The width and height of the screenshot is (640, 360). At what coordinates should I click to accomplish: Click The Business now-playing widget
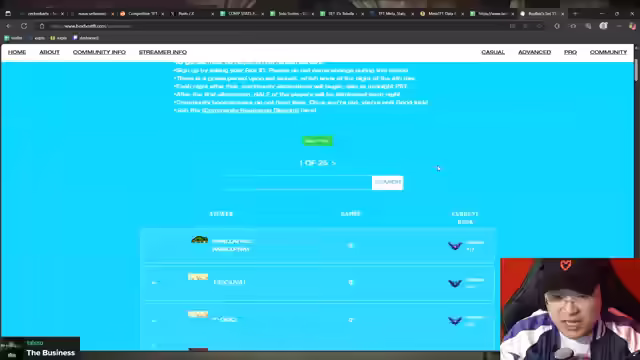pyautogui.click(x=40, y=348)
